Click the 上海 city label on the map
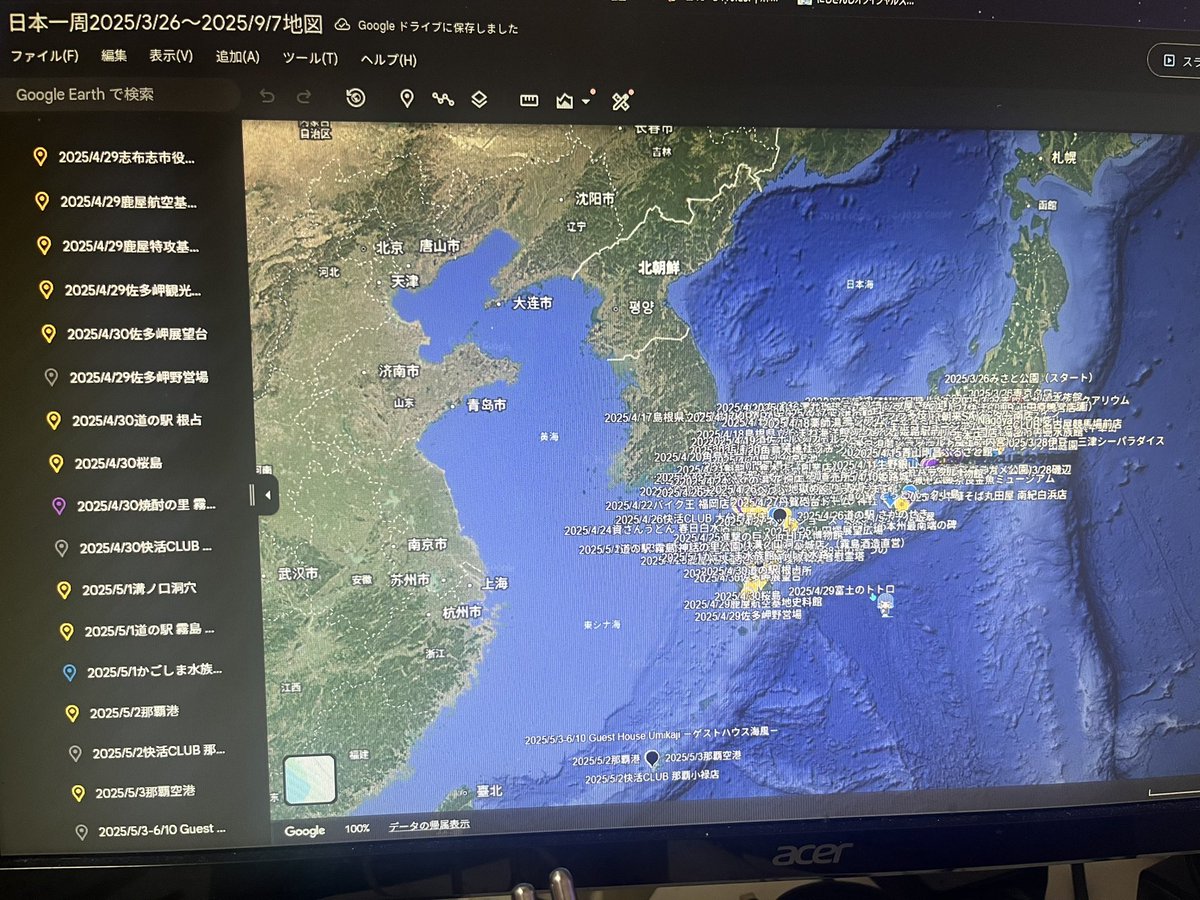The width and height of the screenshot is (1200, 900). 494,584
